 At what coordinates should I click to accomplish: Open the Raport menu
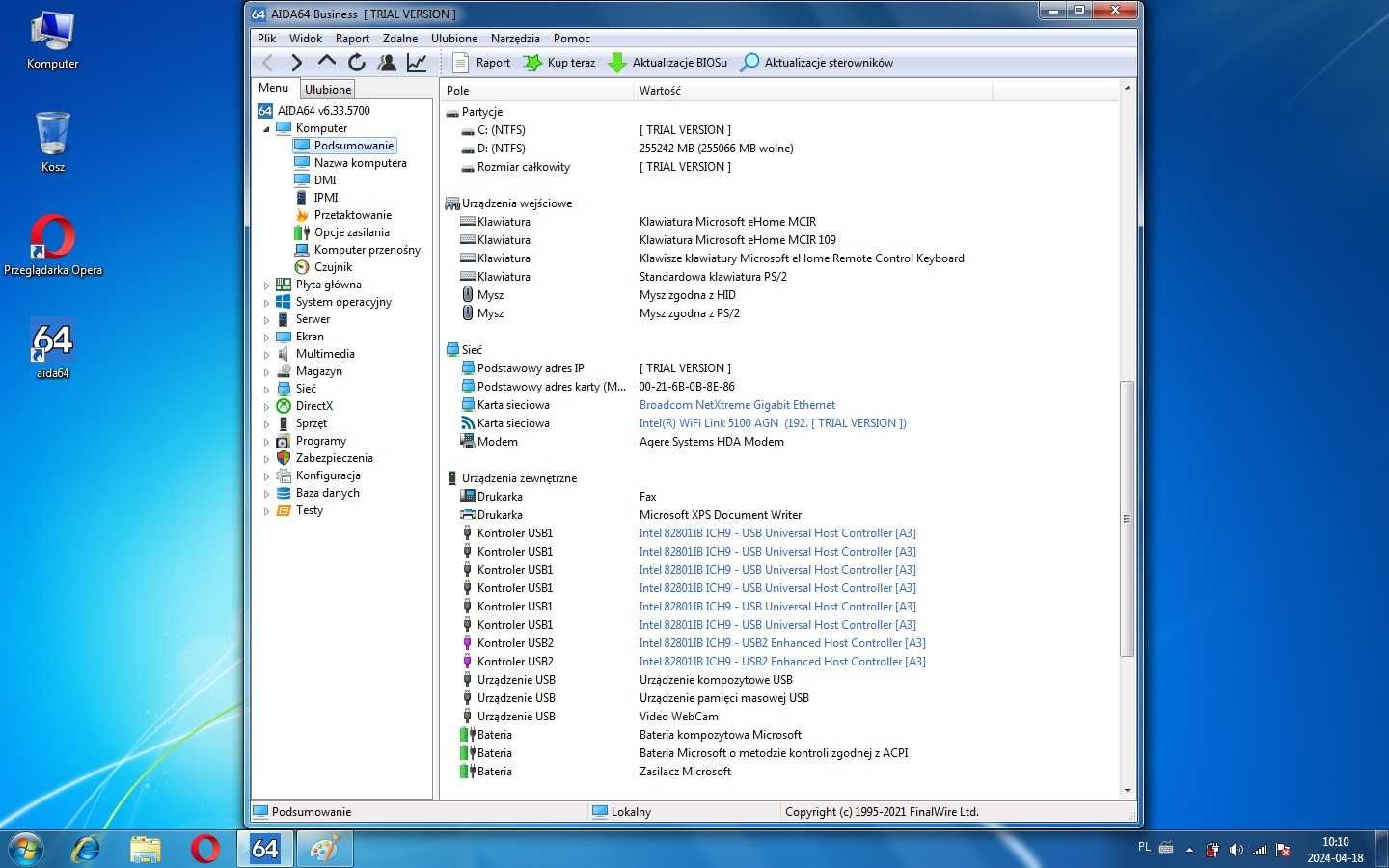(x=352, y=39)
